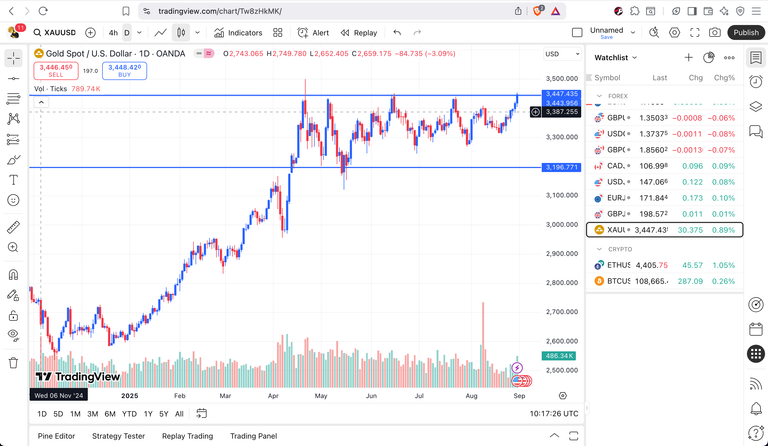Open the go to date calendar icon
This screenshot has width=768, height=446.
coord(201,414)
